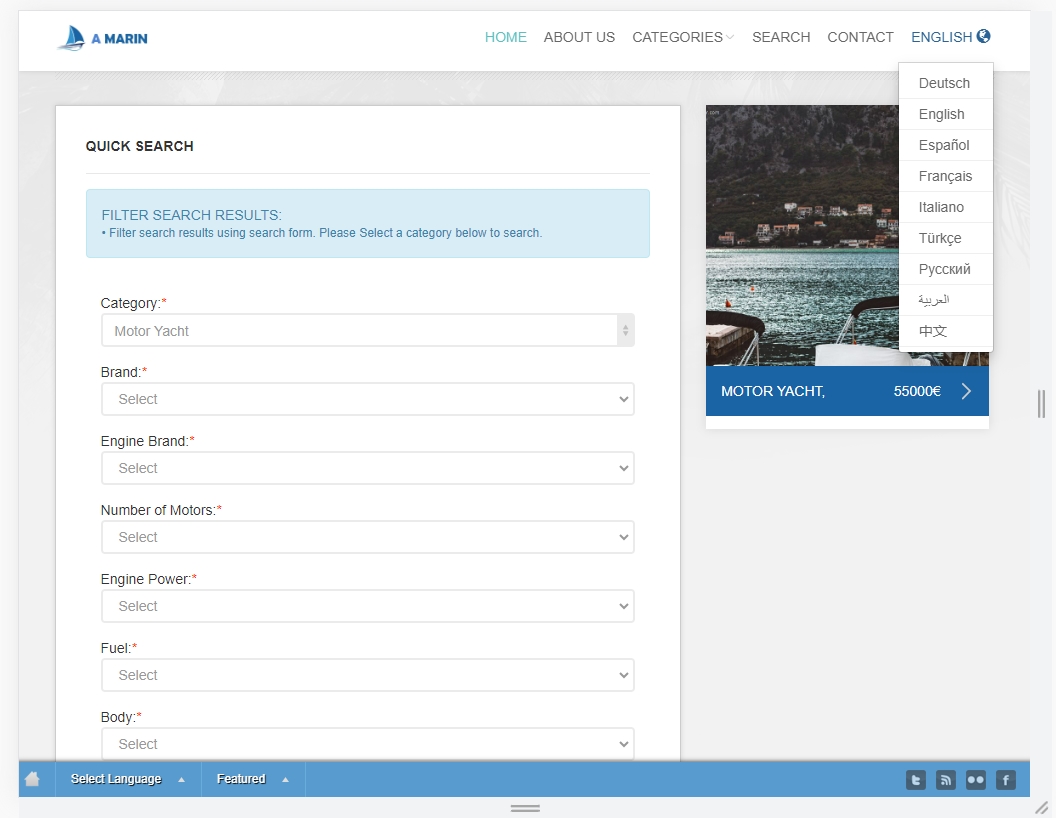This screenshot has width=1056, height=818.
Task: Click the A Marin sailboat logo
Action: (103, 38)
